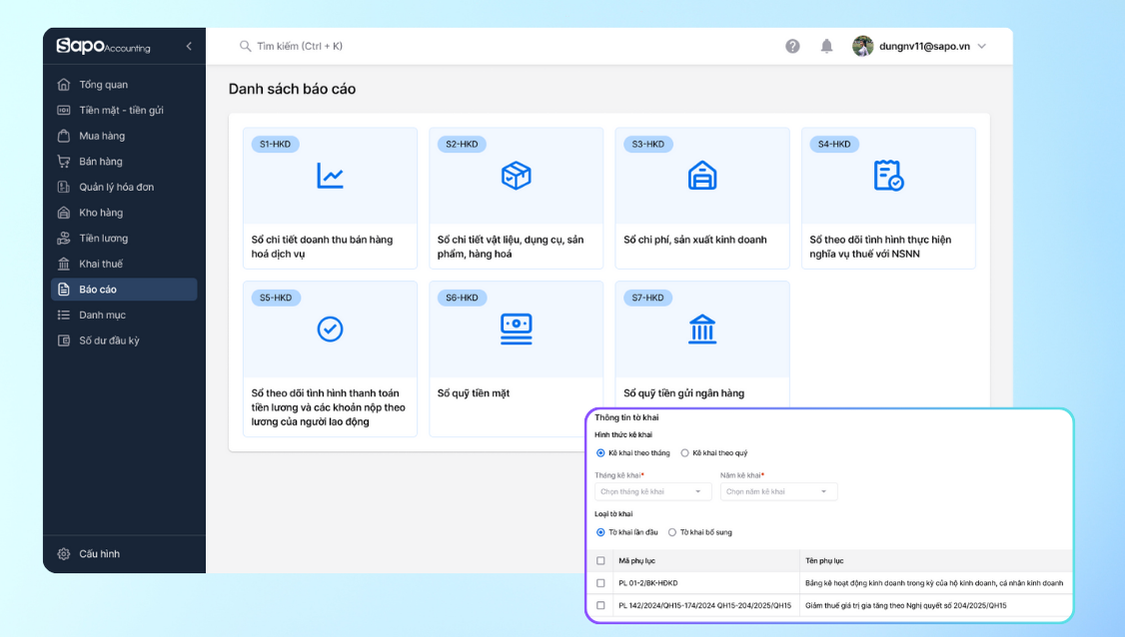Select the "Kê khai theo quý" radio option

685,453
